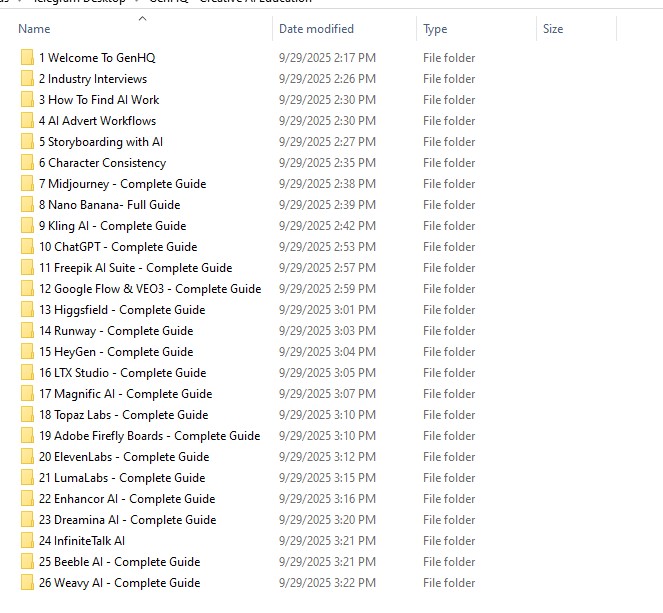Select the folder icon of 3 How To Find AI Work

coord(27,100)
